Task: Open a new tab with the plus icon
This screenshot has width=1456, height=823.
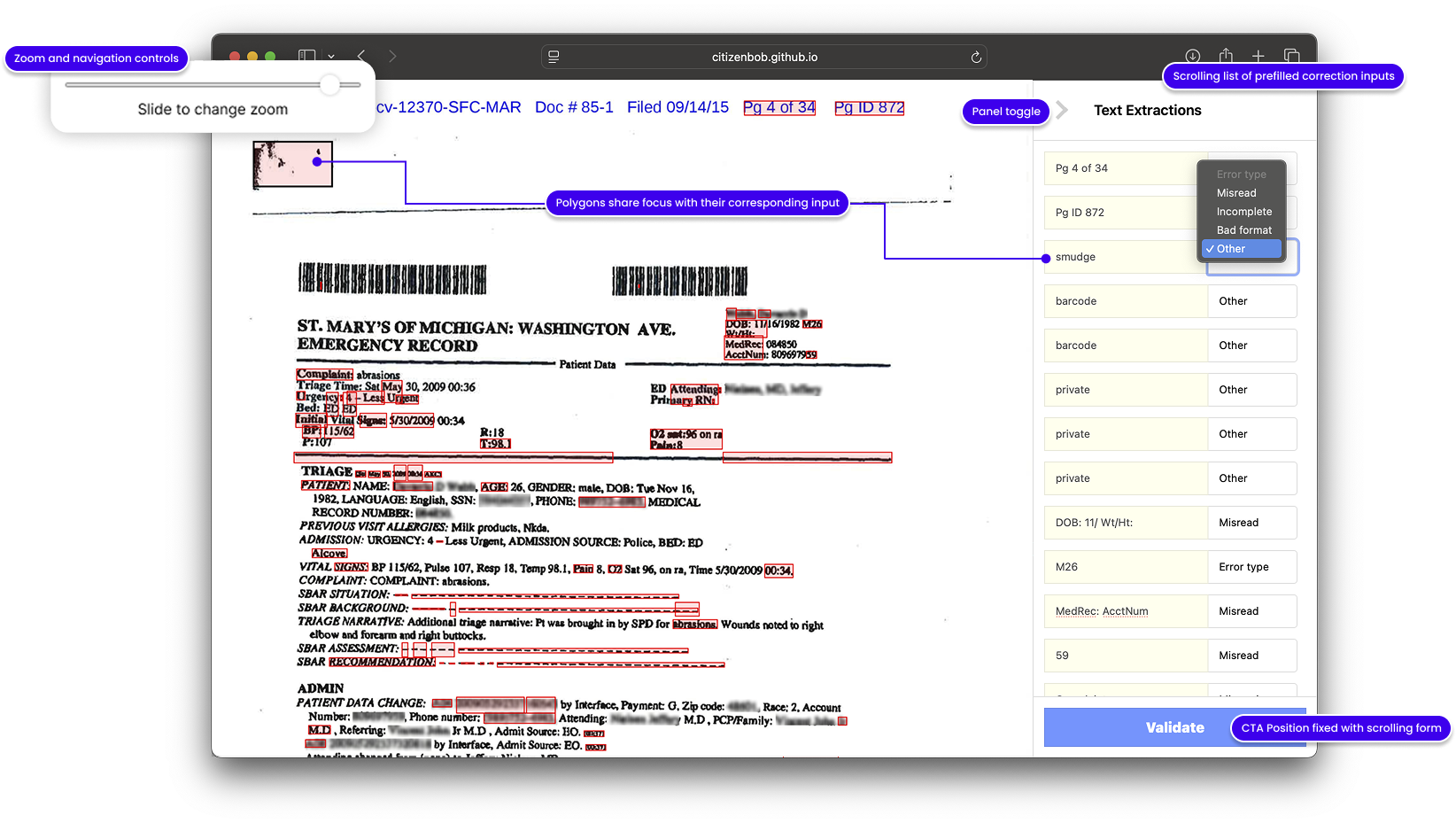Action: [1258, 56]
